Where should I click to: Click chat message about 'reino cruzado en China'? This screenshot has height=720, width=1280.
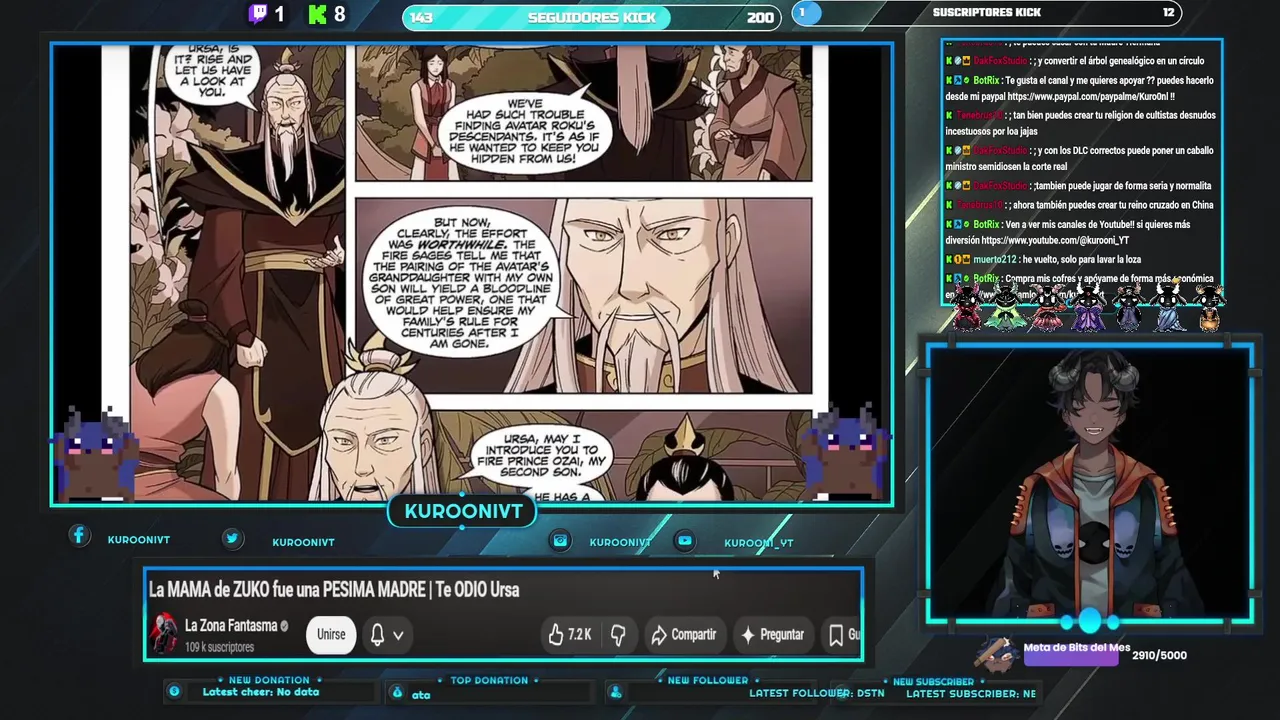[1080, 205]
